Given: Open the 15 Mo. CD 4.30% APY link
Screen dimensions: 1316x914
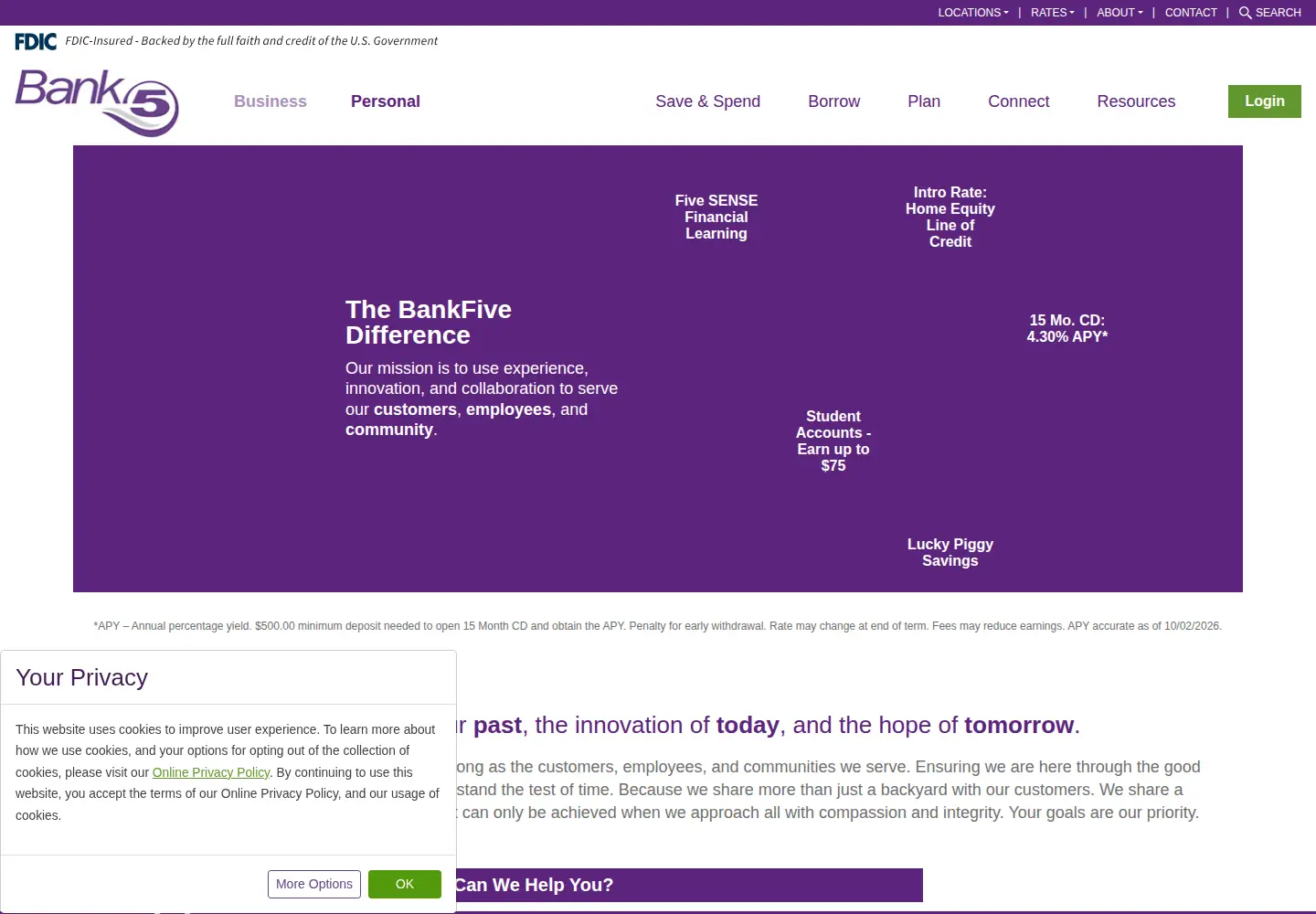Looking at the screenshot, I should tap(1067, 329).
